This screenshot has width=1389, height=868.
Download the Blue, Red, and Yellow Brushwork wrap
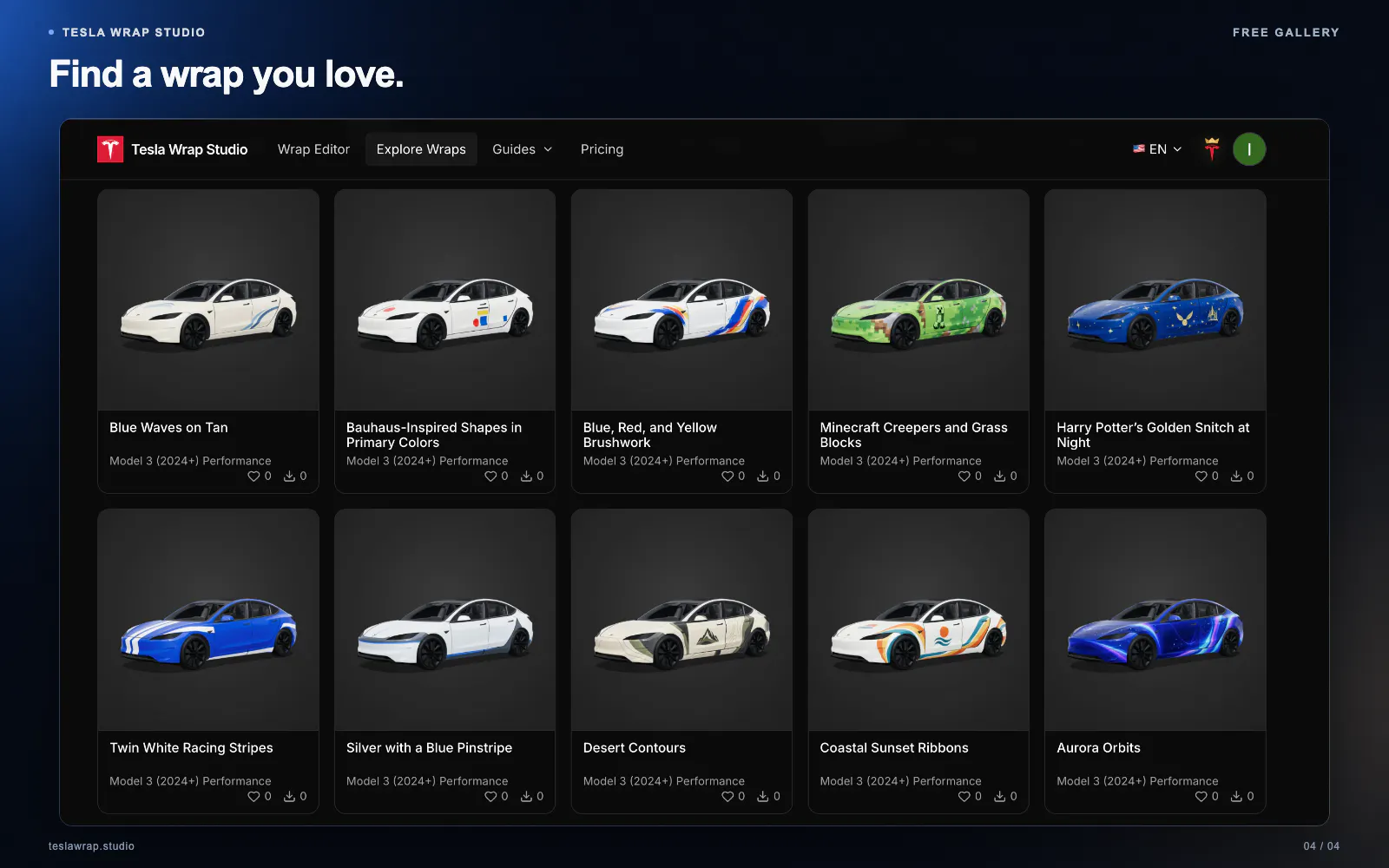tap(763, 477)
